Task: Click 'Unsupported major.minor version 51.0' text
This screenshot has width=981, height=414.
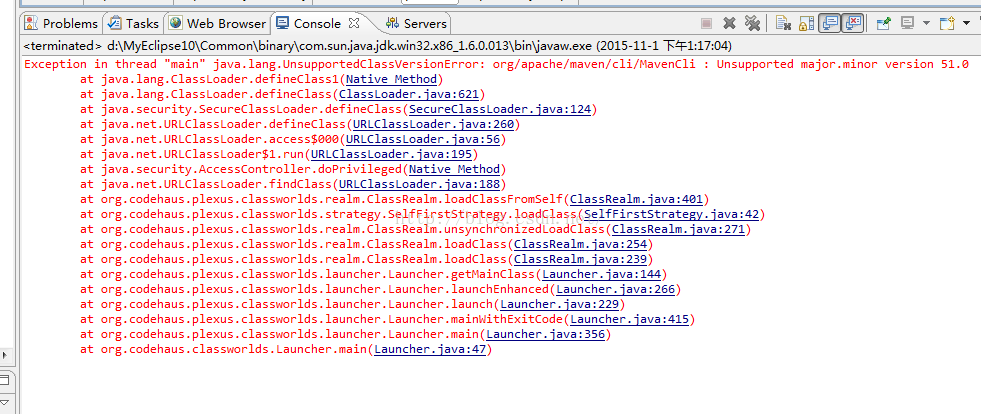Action: click(843, 64)
